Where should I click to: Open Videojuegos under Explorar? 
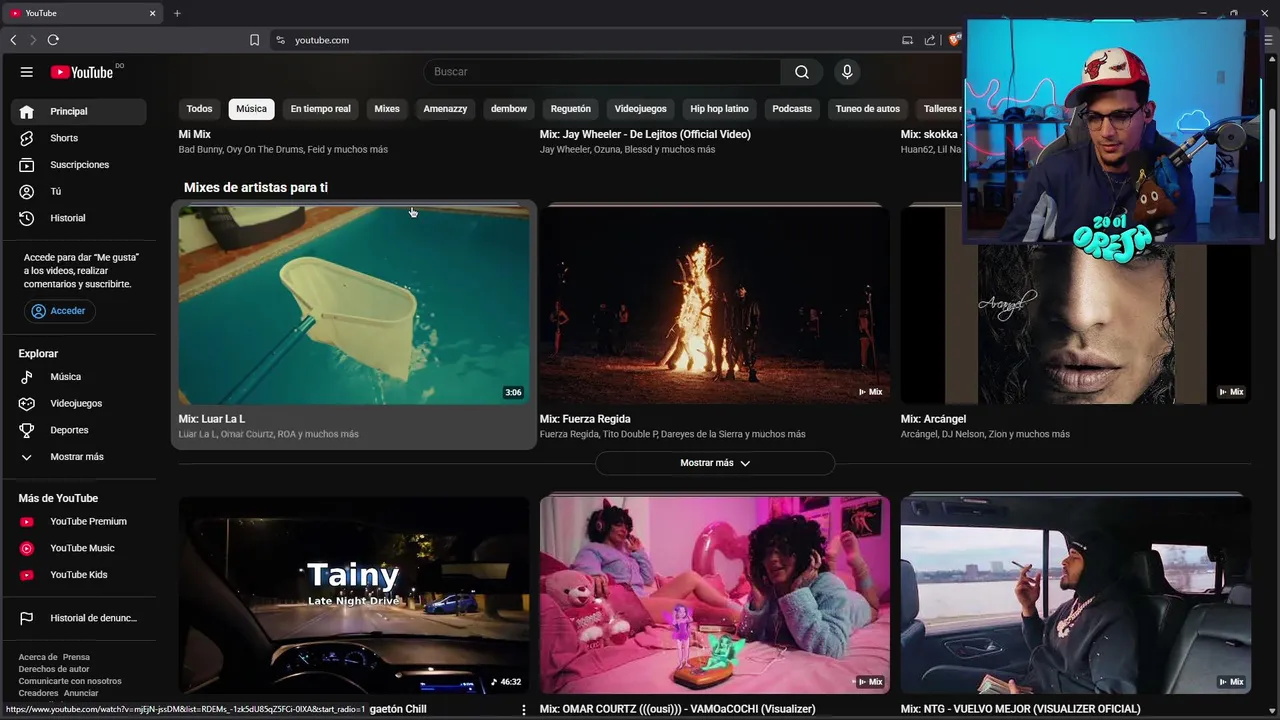click(x=78, y=403)
